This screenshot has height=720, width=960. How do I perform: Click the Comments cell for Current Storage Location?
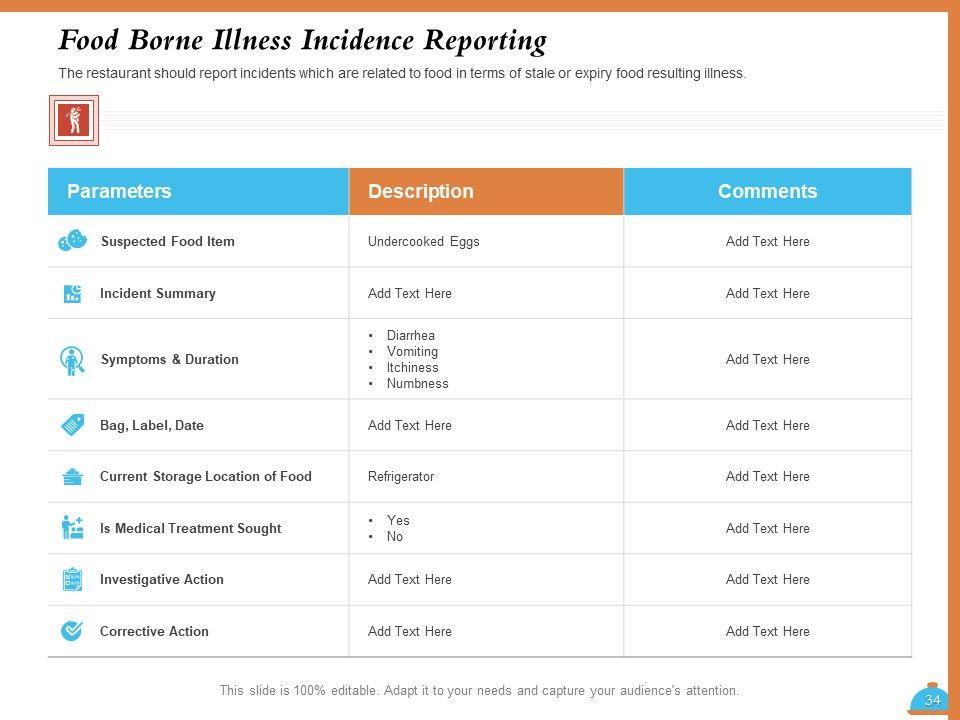coord(767,476)
